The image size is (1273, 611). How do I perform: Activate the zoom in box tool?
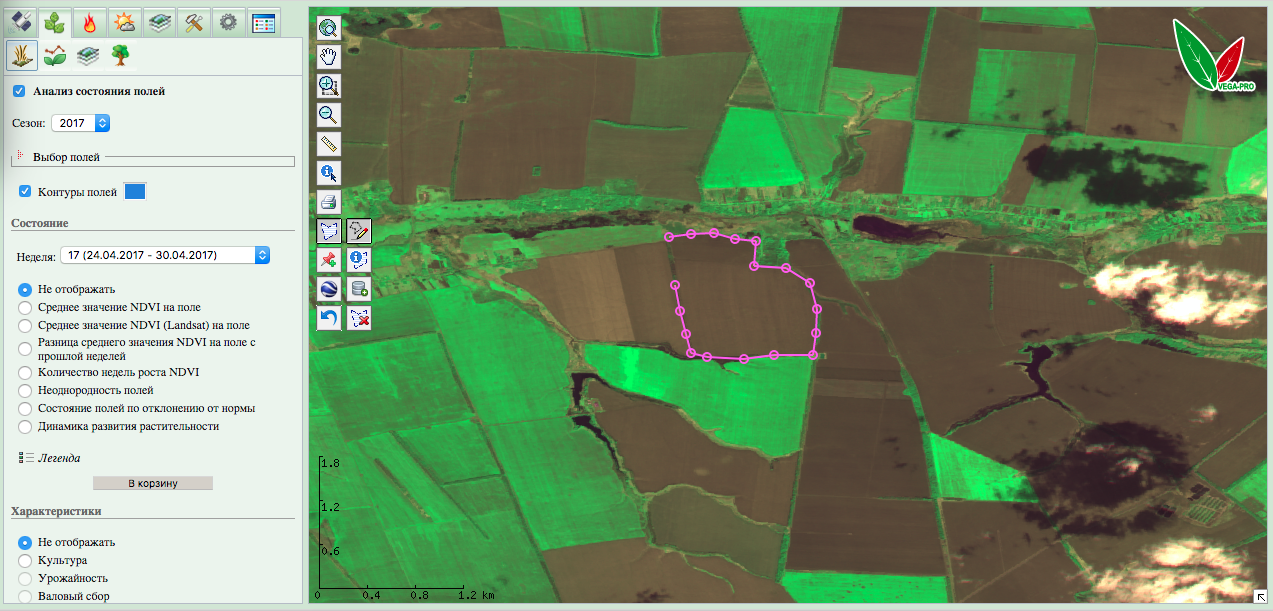coord(328,87)
